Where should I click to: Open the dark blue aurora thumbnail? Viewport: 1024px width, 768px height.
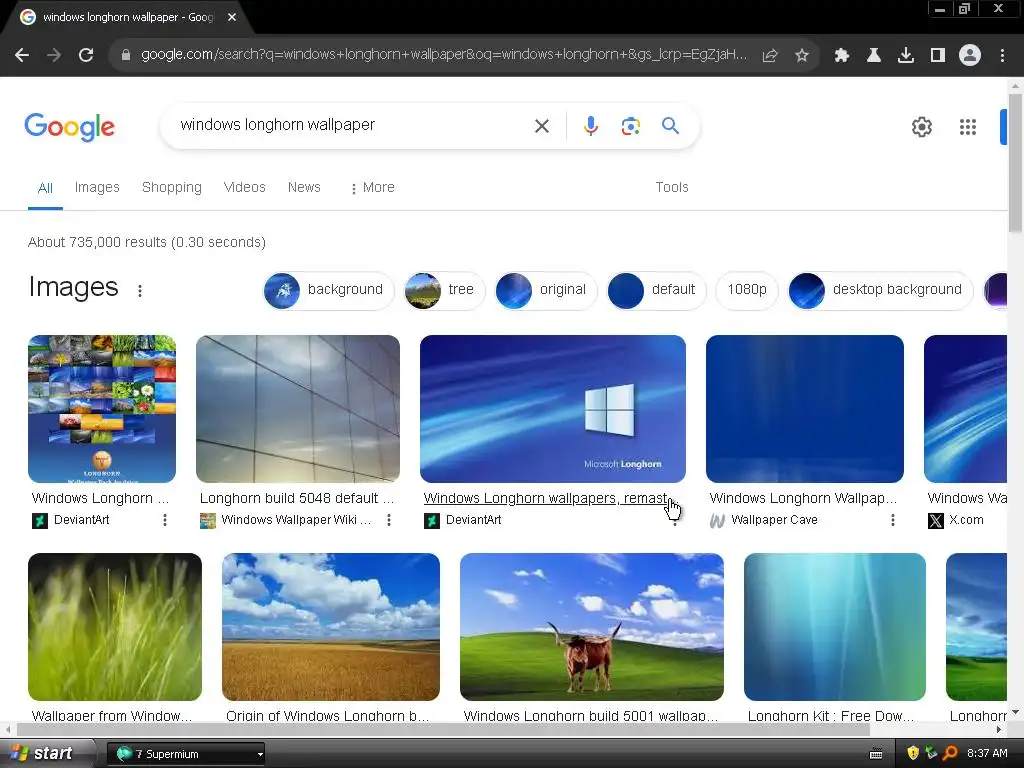[805, 409]
